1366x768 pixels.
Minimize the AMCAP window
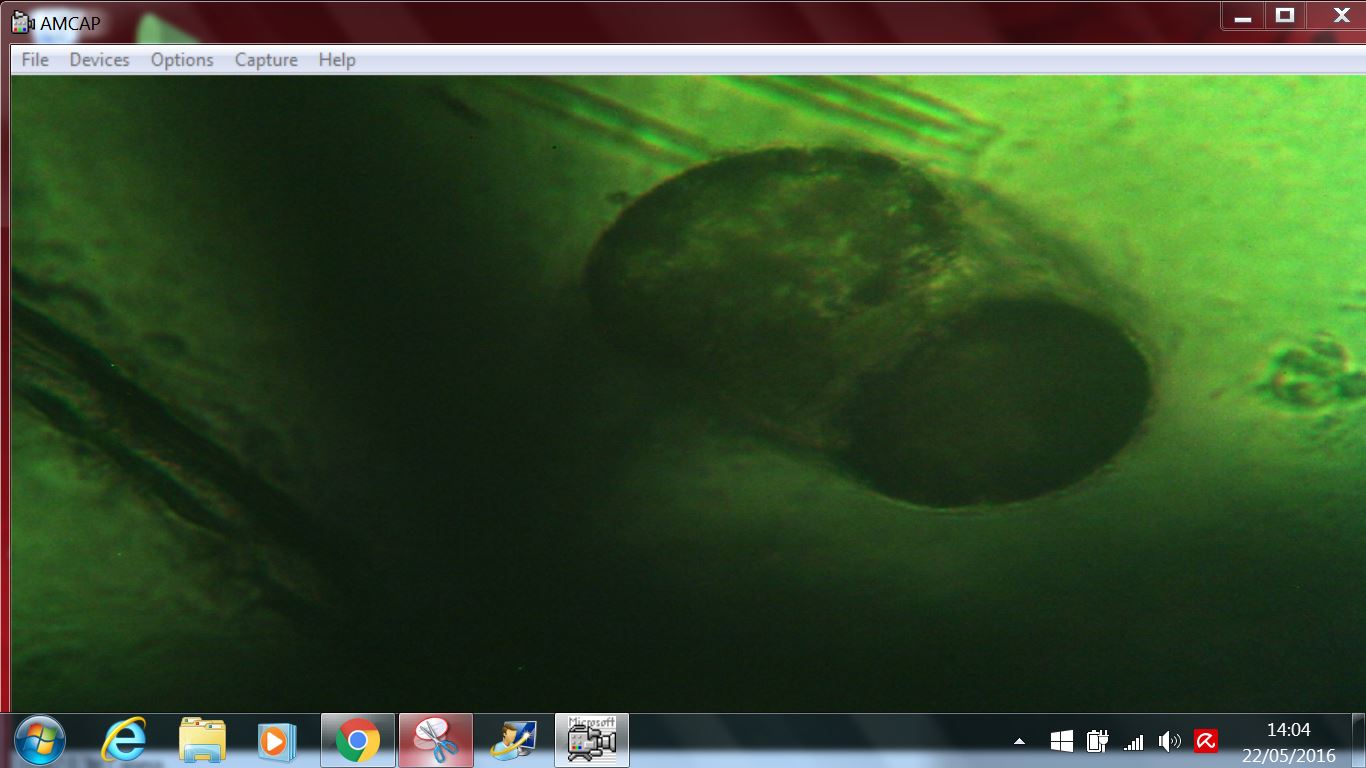pyautogui.click(x=1243, y=17)
